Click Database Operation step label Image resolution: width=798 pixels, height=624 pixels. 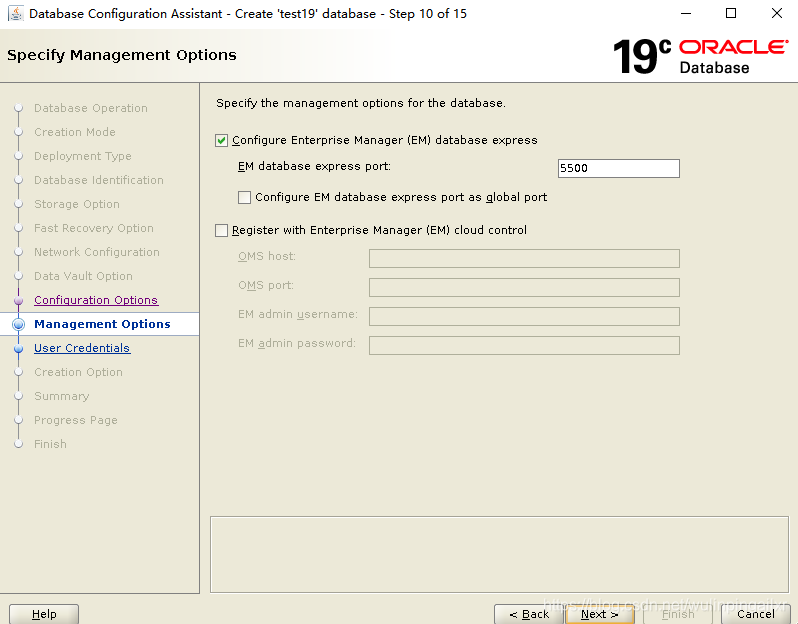91,108
